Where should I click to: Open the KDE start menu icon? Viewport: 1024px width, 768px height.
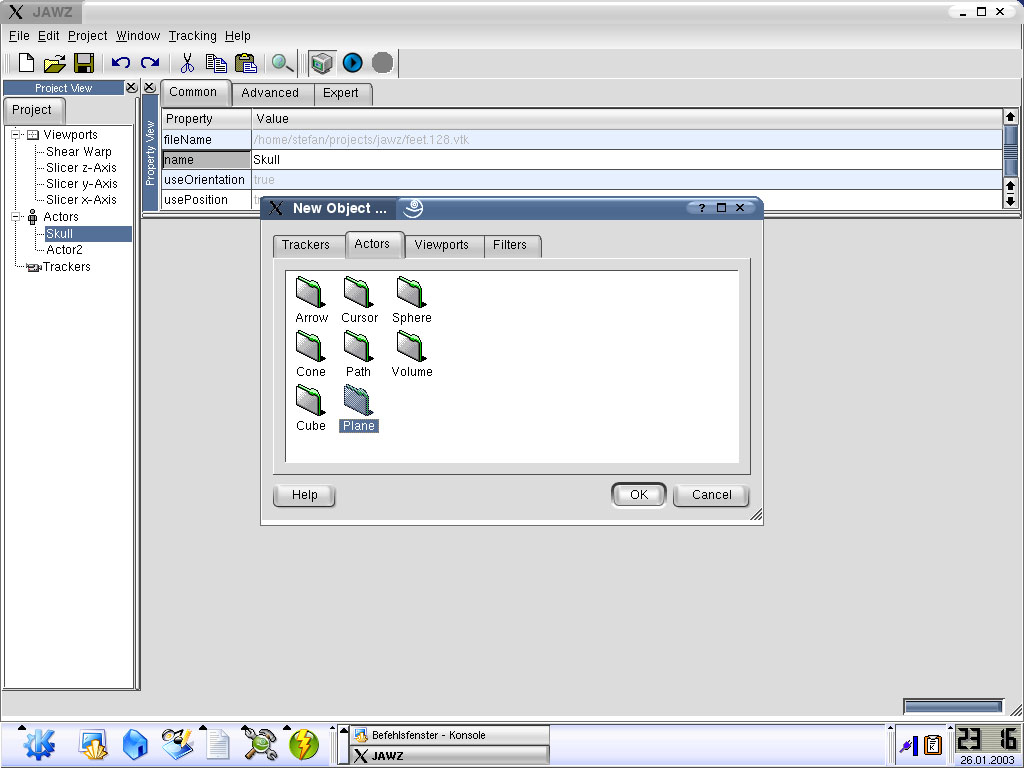tap(39, 745)
